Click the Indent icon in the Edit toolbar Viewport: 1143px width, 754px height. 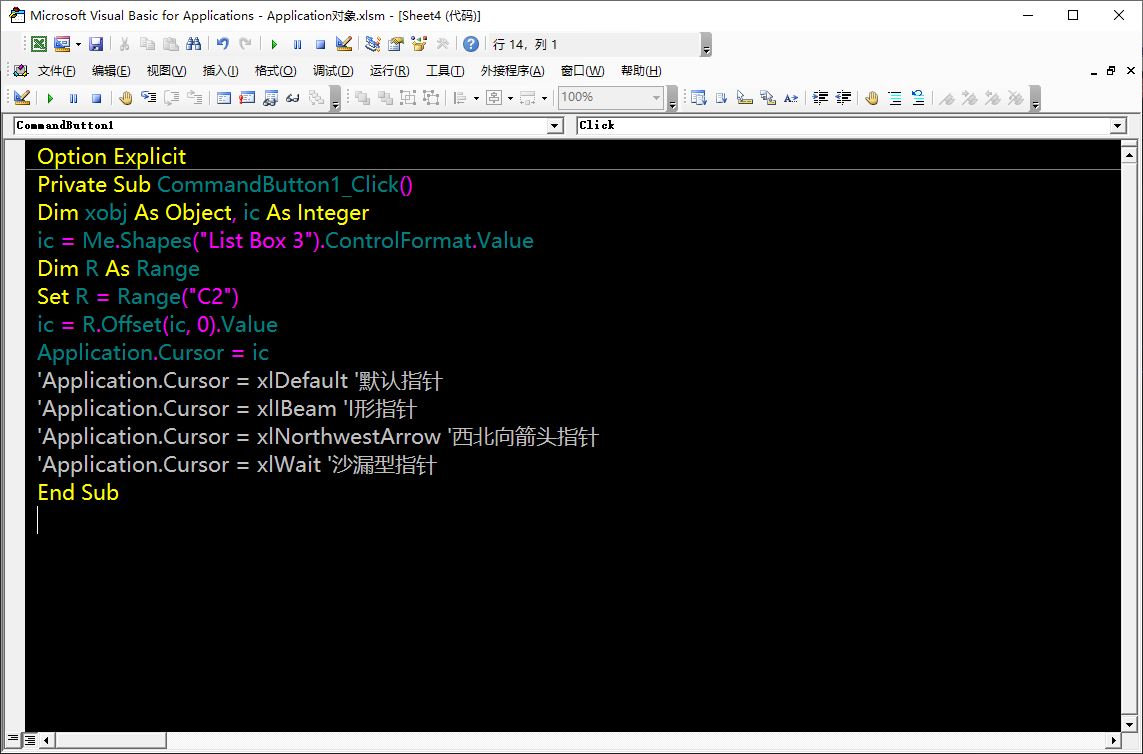click(x=820, y=98)
